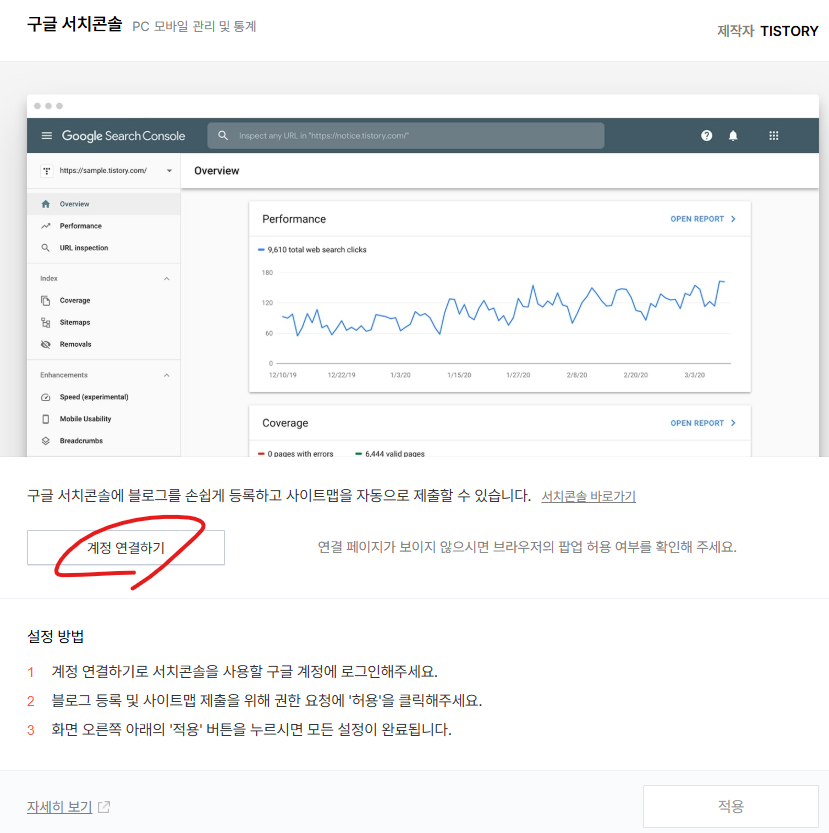Screen dimensions: 829x833
Task: Click the Google Search Console logo text
Action: [x=123, y=135]
